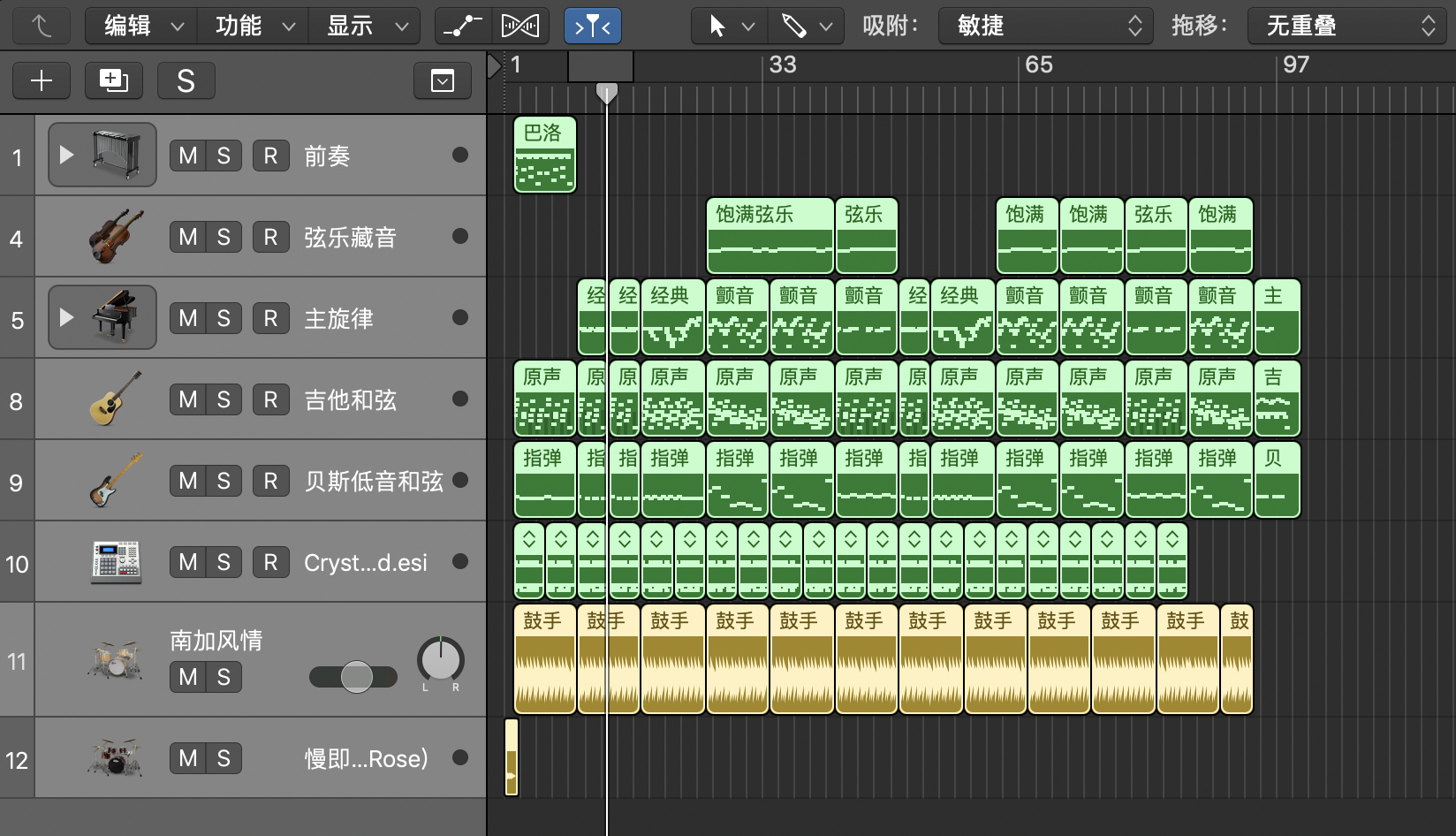Screen dimensions: 1456x836
Task: Click the dot indicator on 主旋律 track
Action: 460,317
